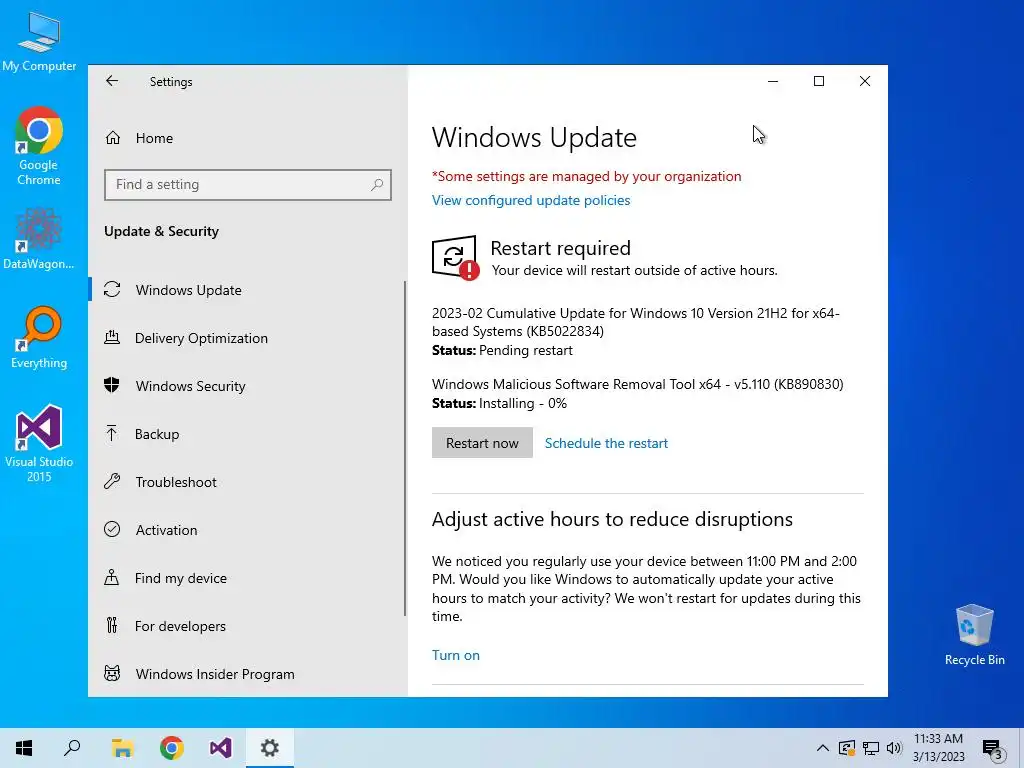The height and width of the screenshot is (768, 1024).
Task: Open the Home icon in Settings sidebar
Action: (x=113, y=138)
